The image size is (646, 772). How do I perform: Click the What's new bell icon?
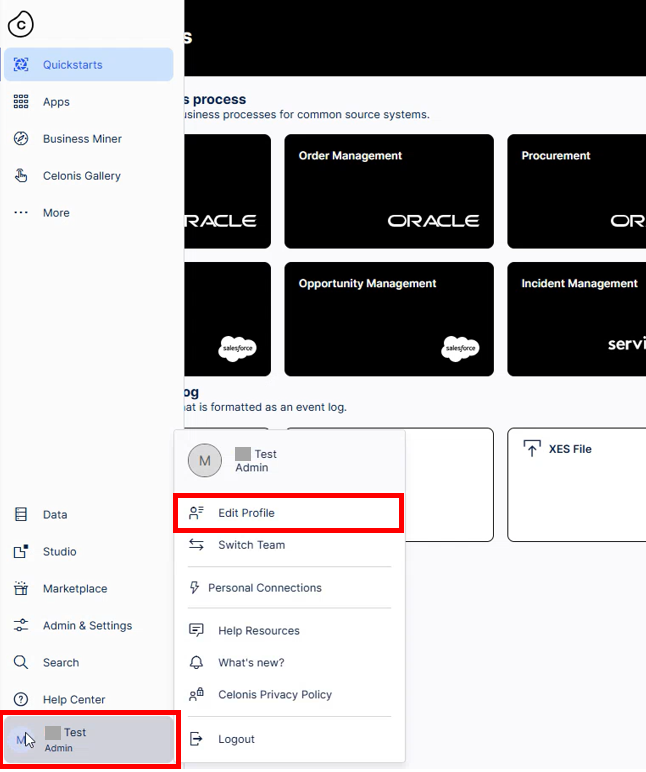coord(196,662)
